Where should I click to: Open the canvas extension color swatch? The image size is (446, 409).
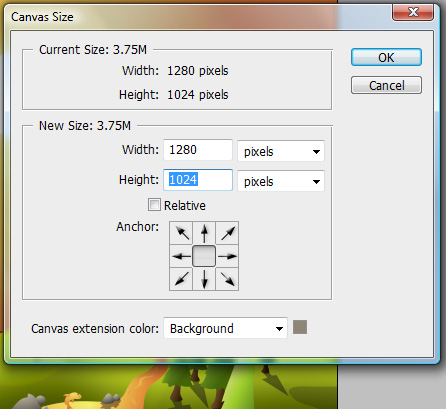tap(300, 327)
